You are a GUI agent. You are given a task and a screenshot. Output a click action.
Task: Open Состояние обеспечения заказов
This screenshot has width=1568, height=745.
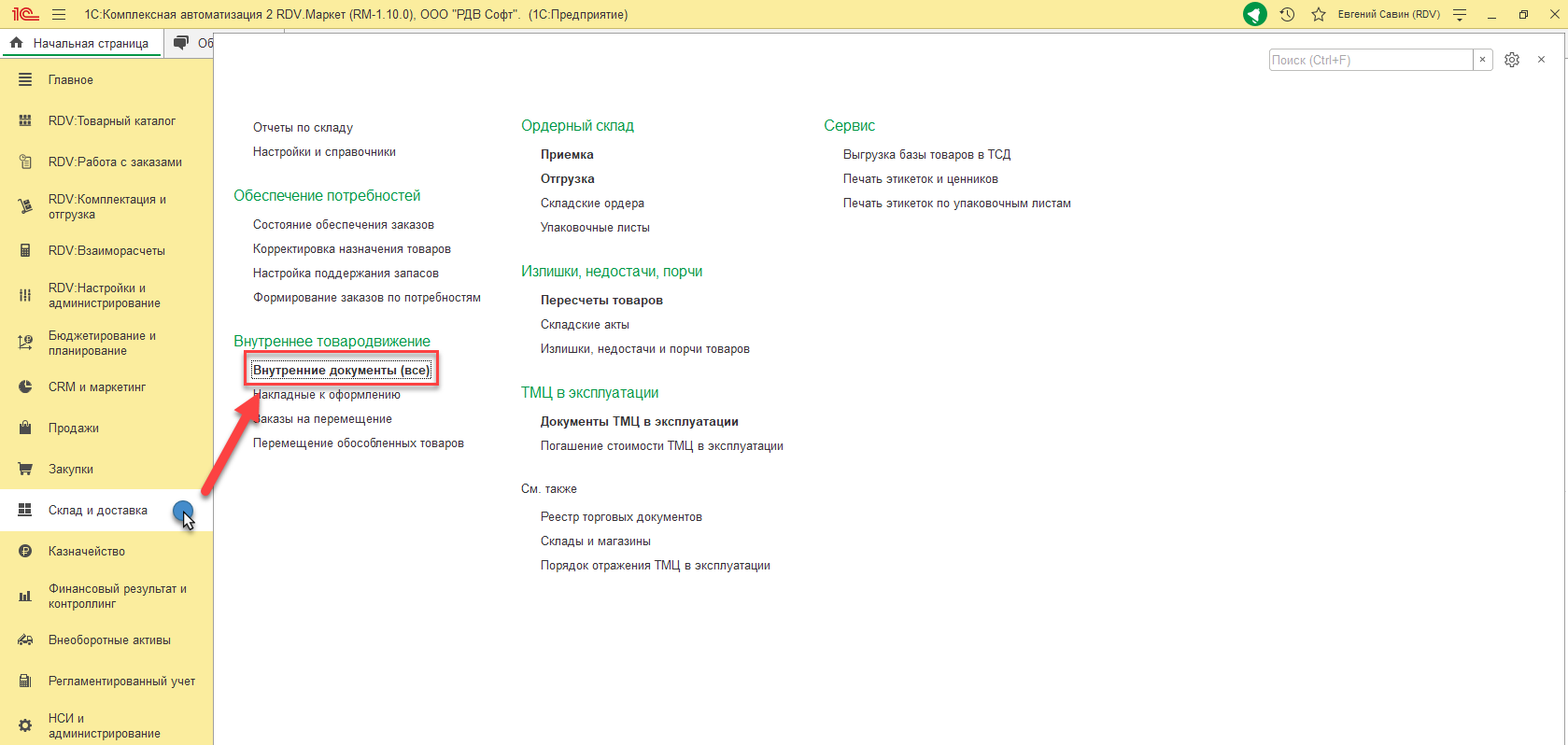pos(344,225)
